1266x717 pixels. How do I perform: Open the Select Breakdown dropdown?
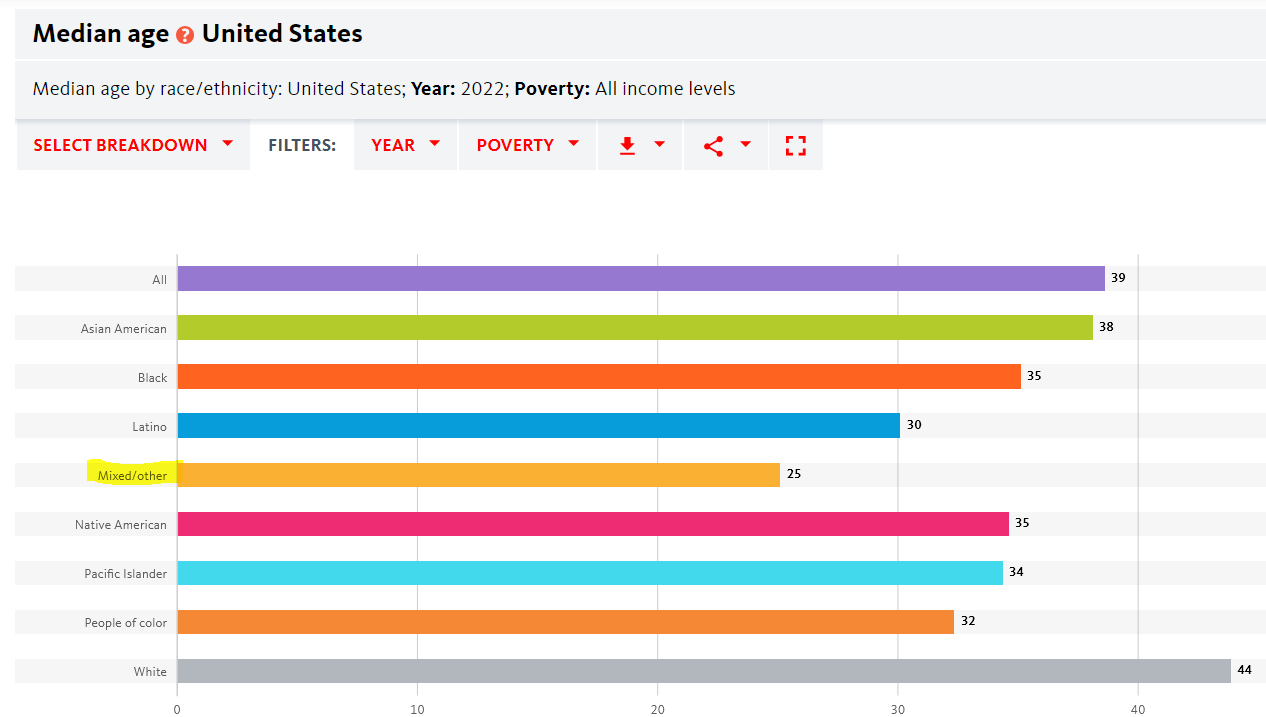[x=133, y=145]
